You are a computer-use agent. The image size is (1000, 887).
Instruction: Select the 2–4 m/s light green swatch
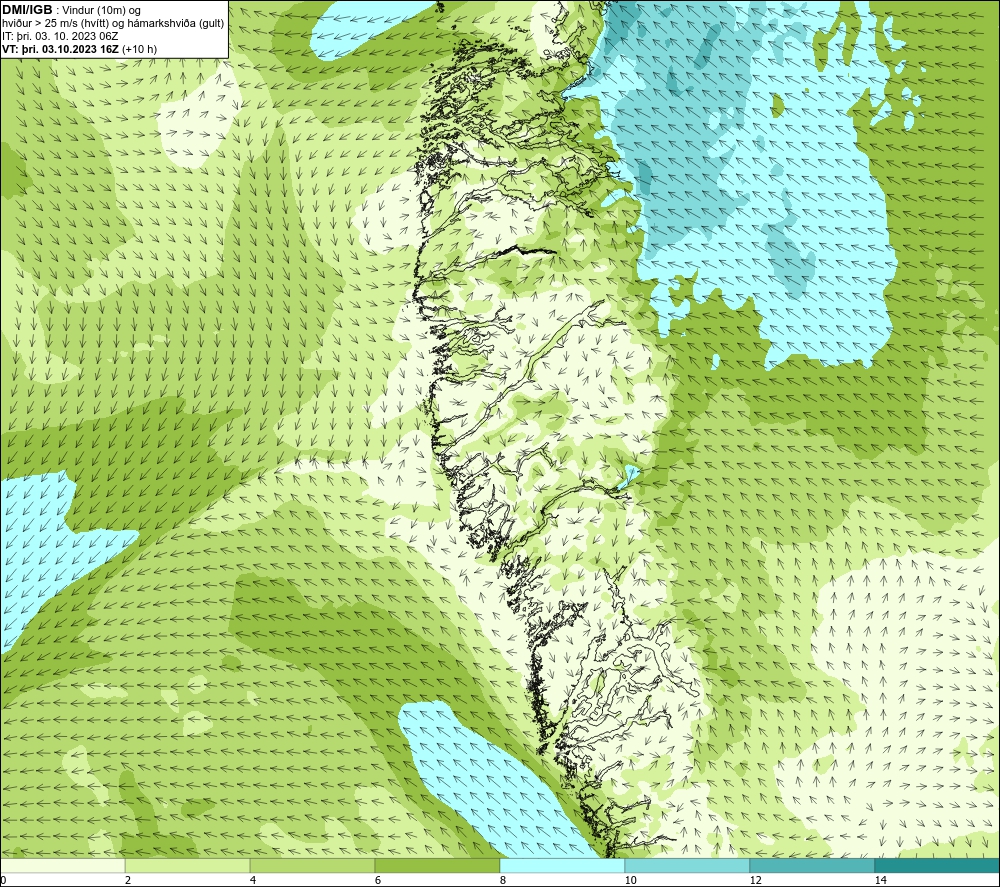188,865
